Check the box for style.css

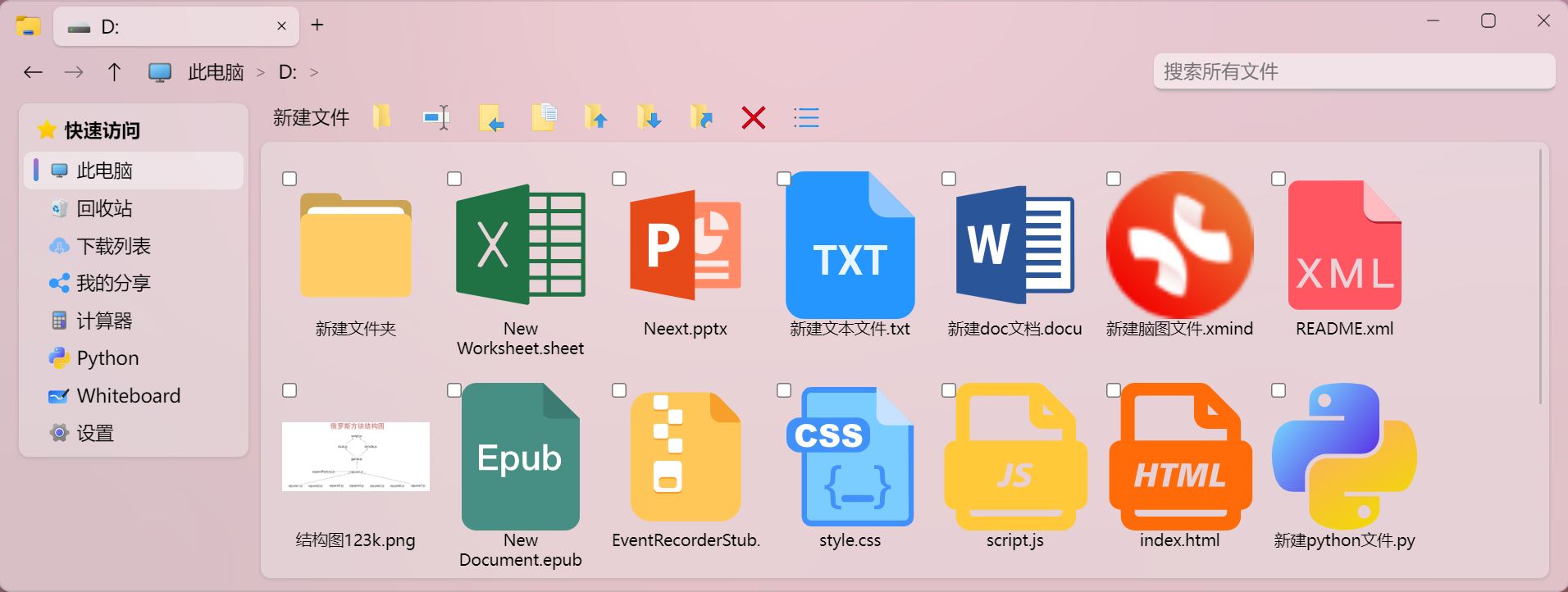784,390
